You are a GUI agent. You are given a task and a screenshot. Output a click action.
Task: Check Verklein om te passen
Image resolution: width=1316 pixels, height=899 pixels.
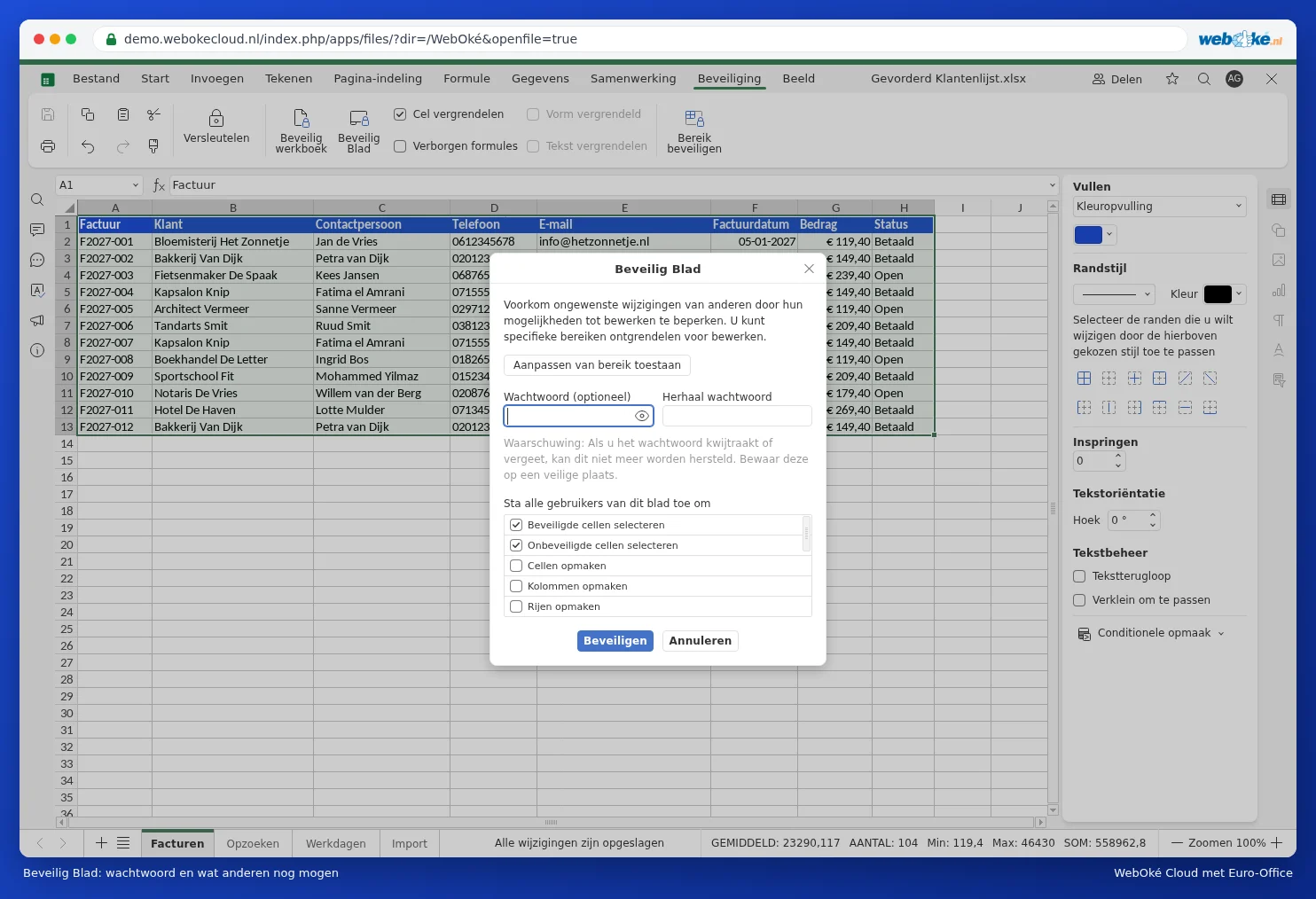coord(1079,600)
